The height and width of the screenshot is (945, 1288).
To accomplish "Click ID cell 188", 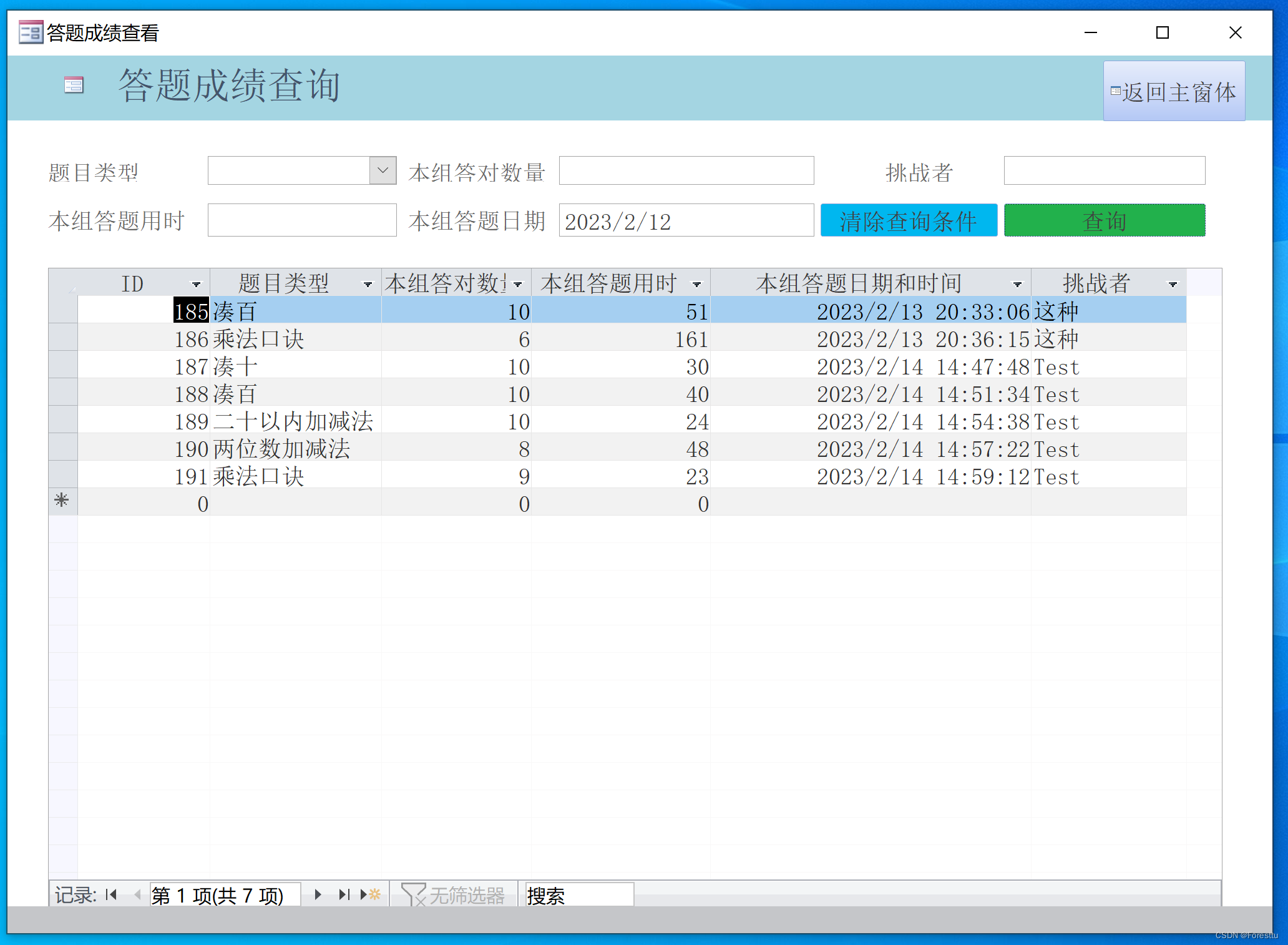I will click(144, 393).
